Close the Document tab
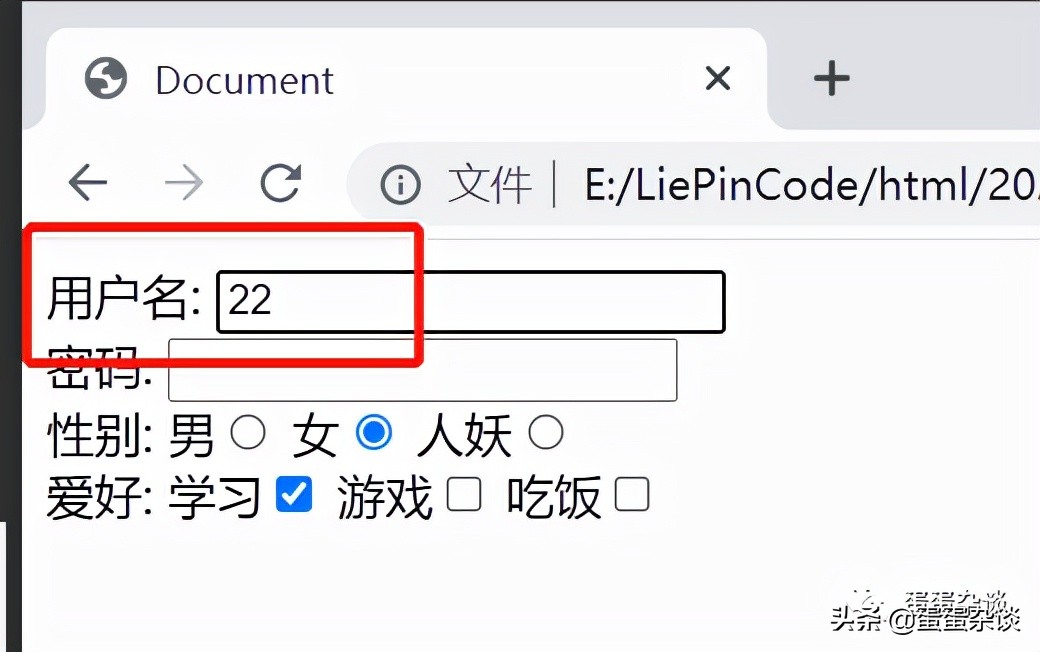Image resolution: width=1040 pixels, height=652 pixels. coord(718,78)
